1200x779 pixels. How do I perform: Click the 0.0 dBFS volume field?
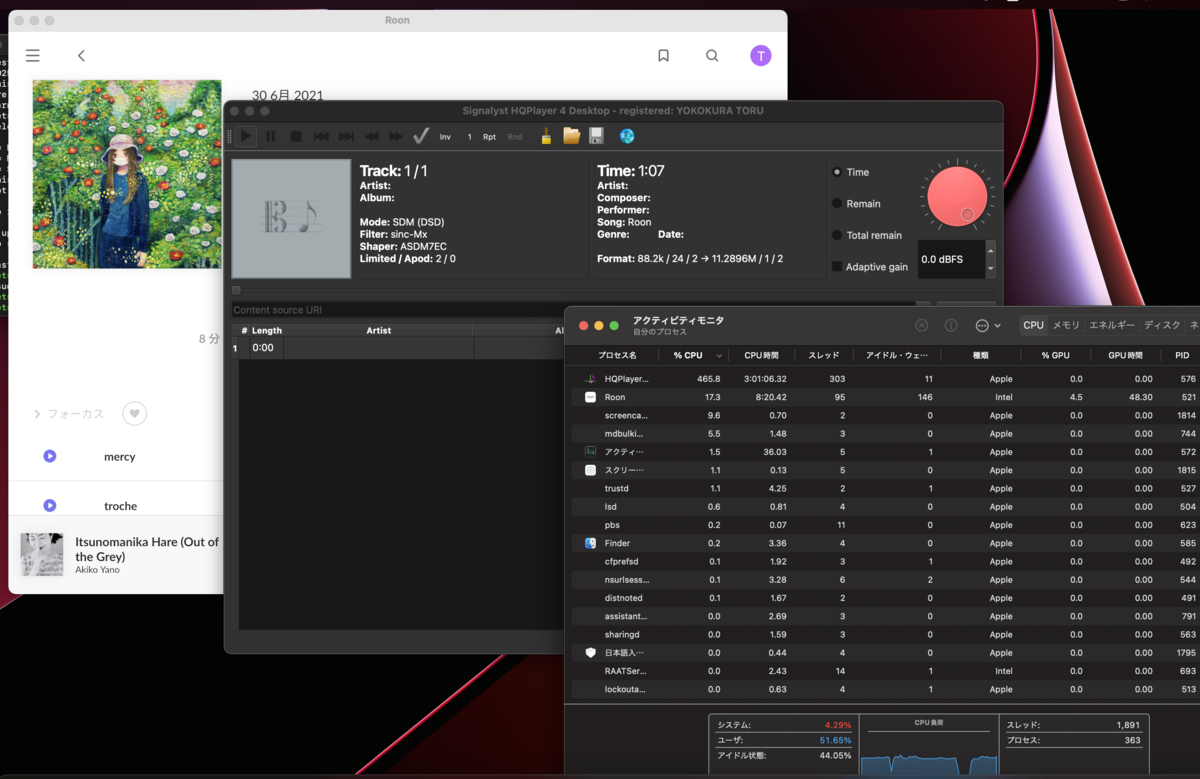pyautogui.click(x=951, y=259)
